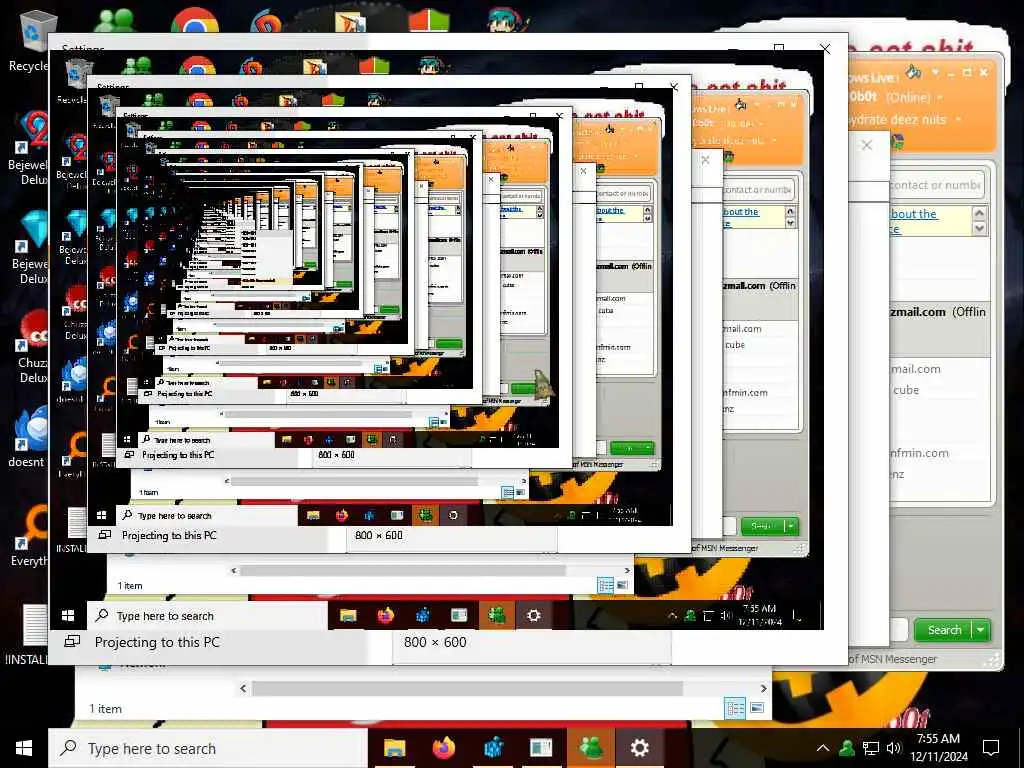
Task: Open the dropdown arrow beside outermost Search button
Action: pyautogui.click(x=981, y=630)
